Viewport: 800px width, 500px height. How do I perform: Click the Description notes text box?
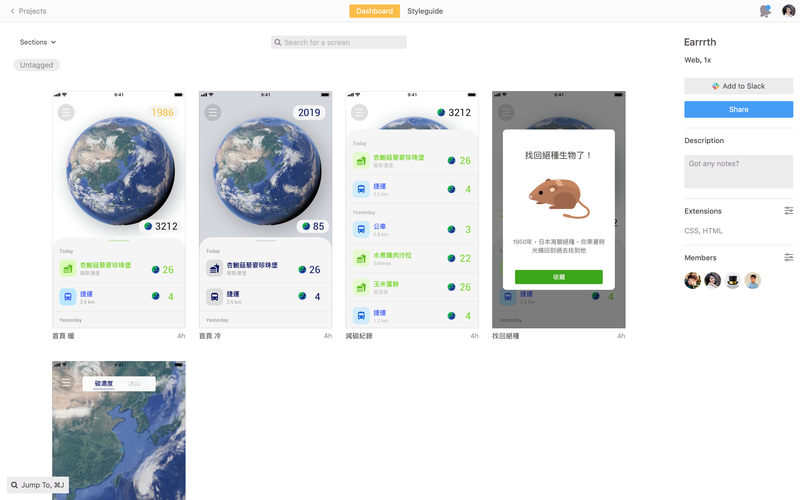pos(738,171)
